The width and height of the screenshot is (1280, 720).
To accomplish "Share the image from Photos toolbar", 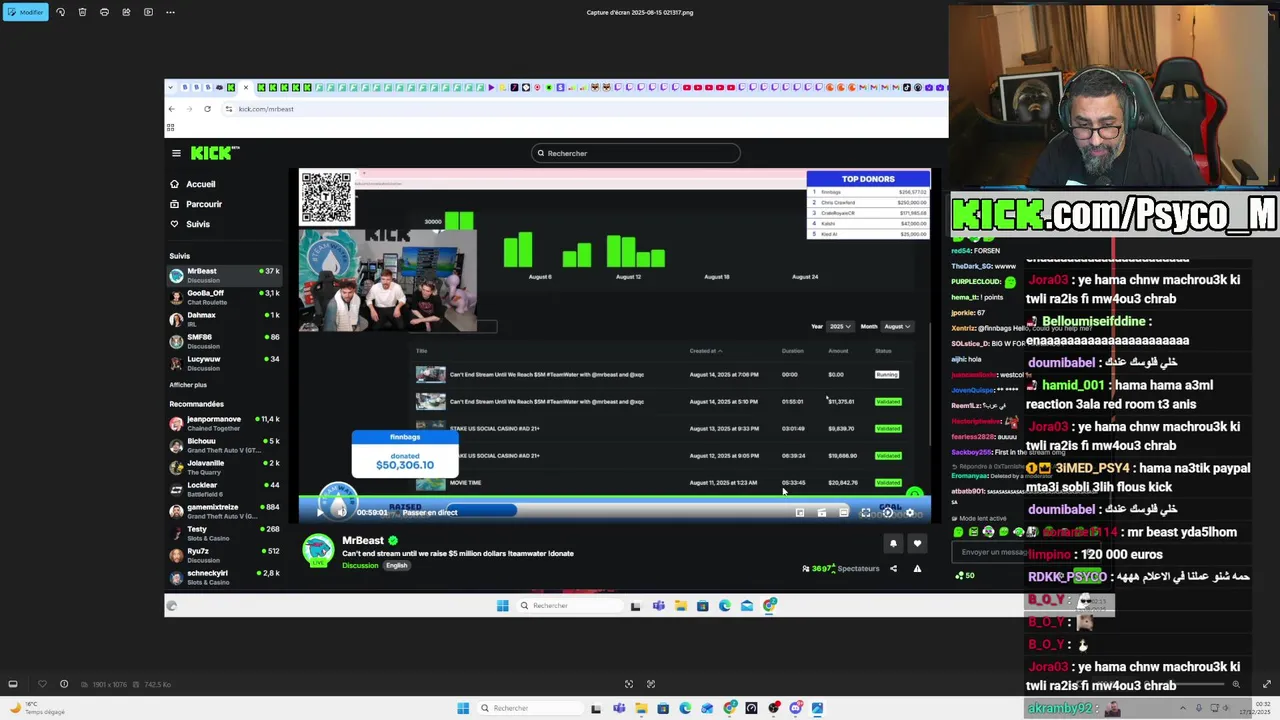I will 126,12.
